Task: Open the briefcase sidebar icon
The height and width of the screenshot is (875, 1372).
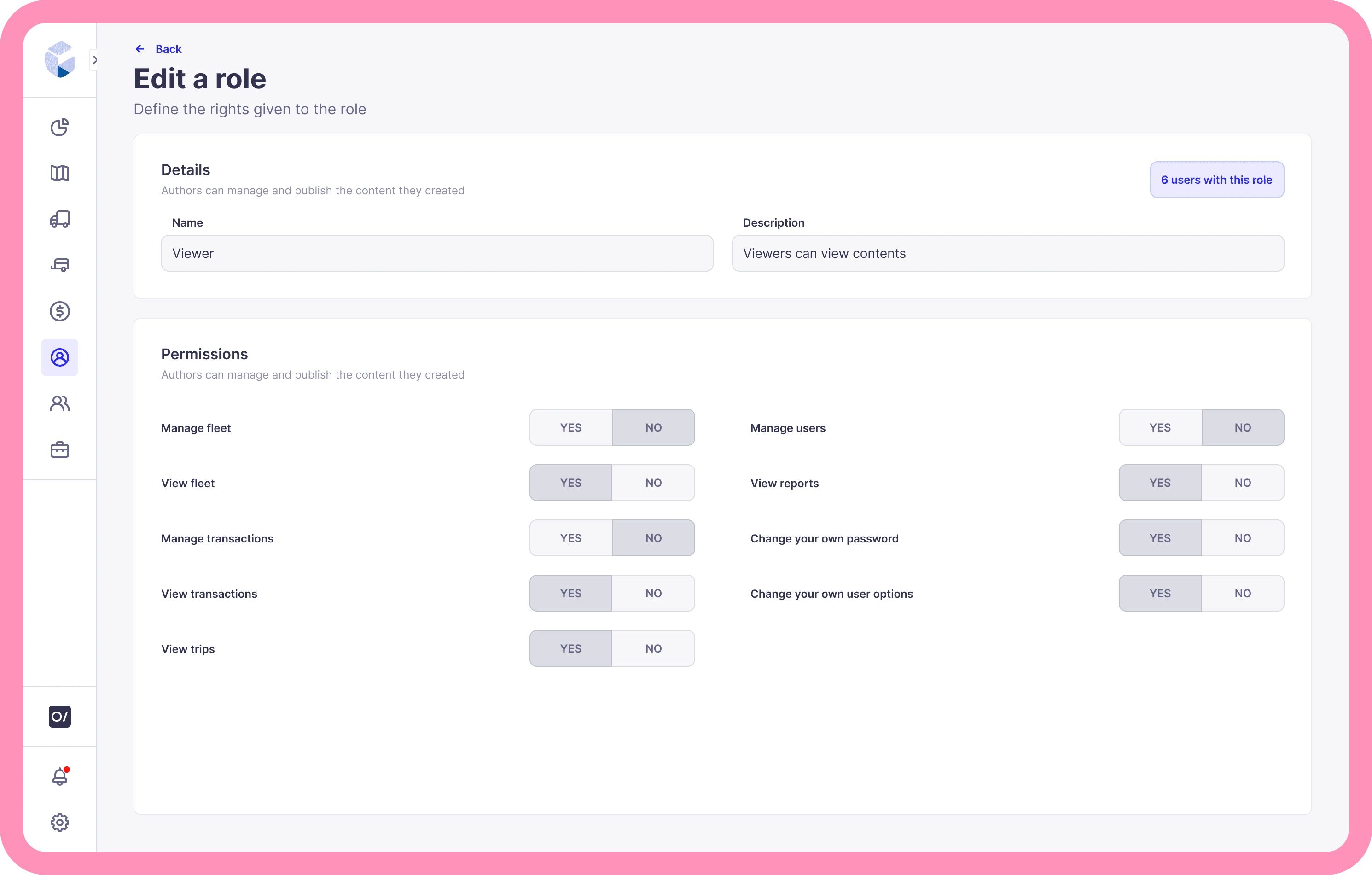Action: [59, 450]
